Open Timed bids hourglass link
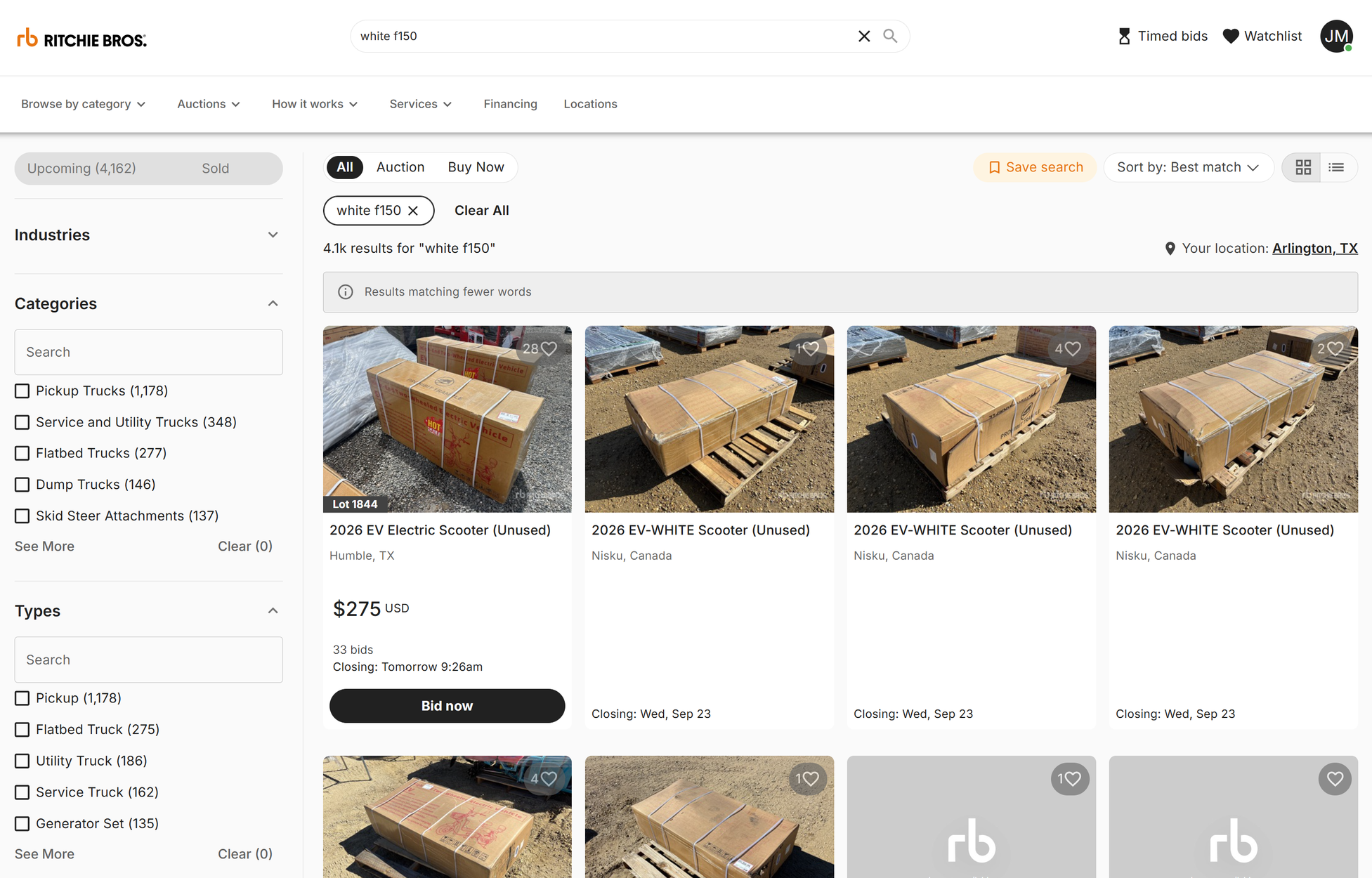This screenshot has height=878, width=1372. click(x=1162, y=36)
